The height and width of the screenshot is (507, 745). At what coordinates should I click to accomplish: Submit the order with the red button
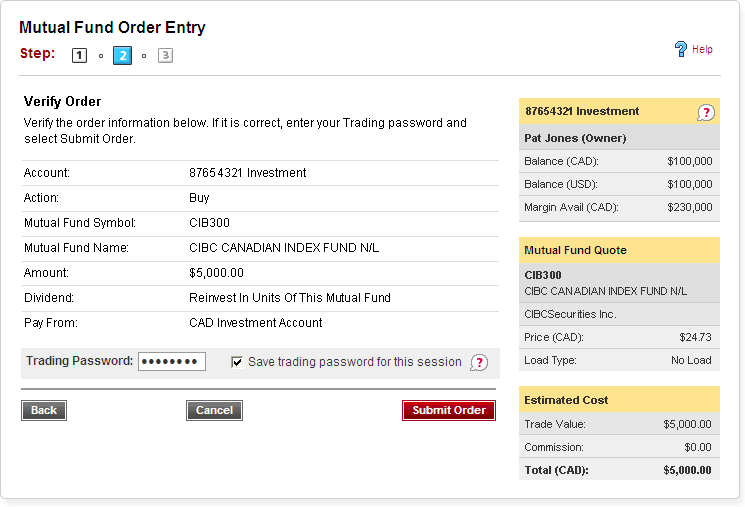[449, 410]
